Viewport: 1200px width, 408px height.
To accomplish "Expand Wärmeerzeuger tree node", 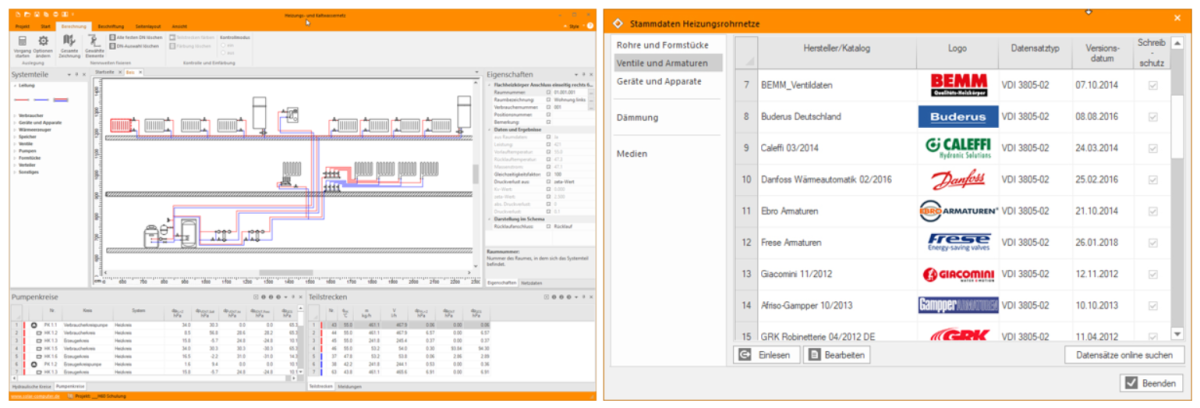I will (15, 129).
